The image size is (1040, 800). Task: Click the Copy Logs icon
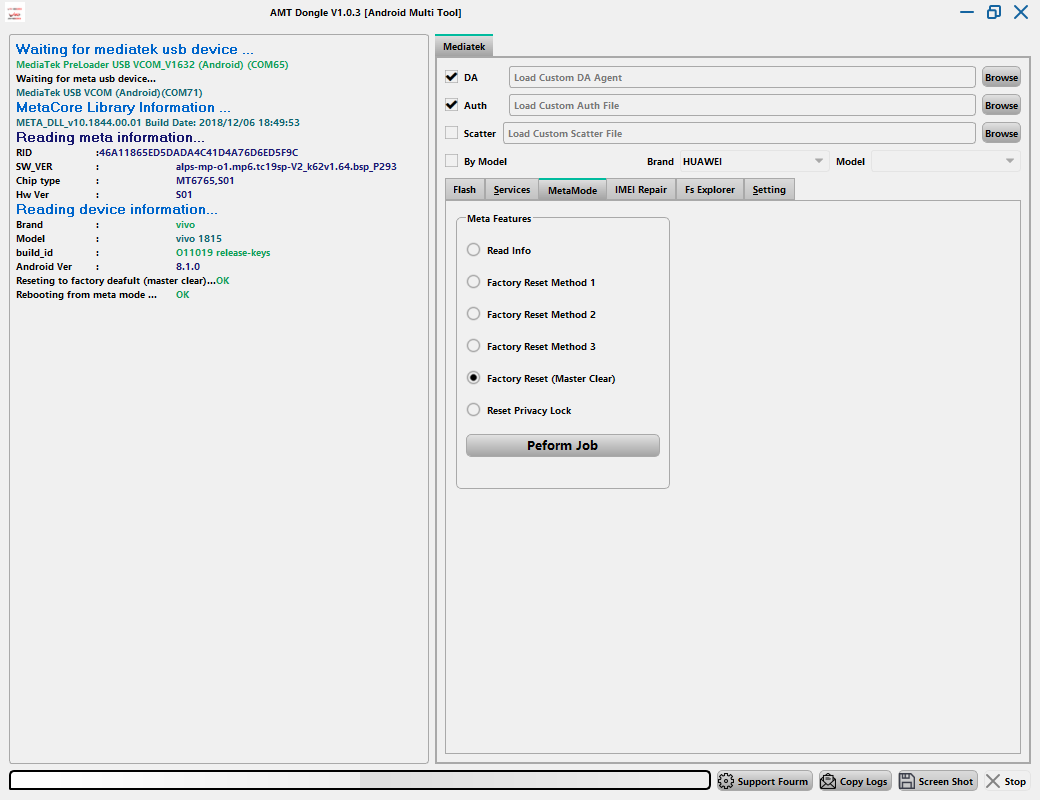828,781
